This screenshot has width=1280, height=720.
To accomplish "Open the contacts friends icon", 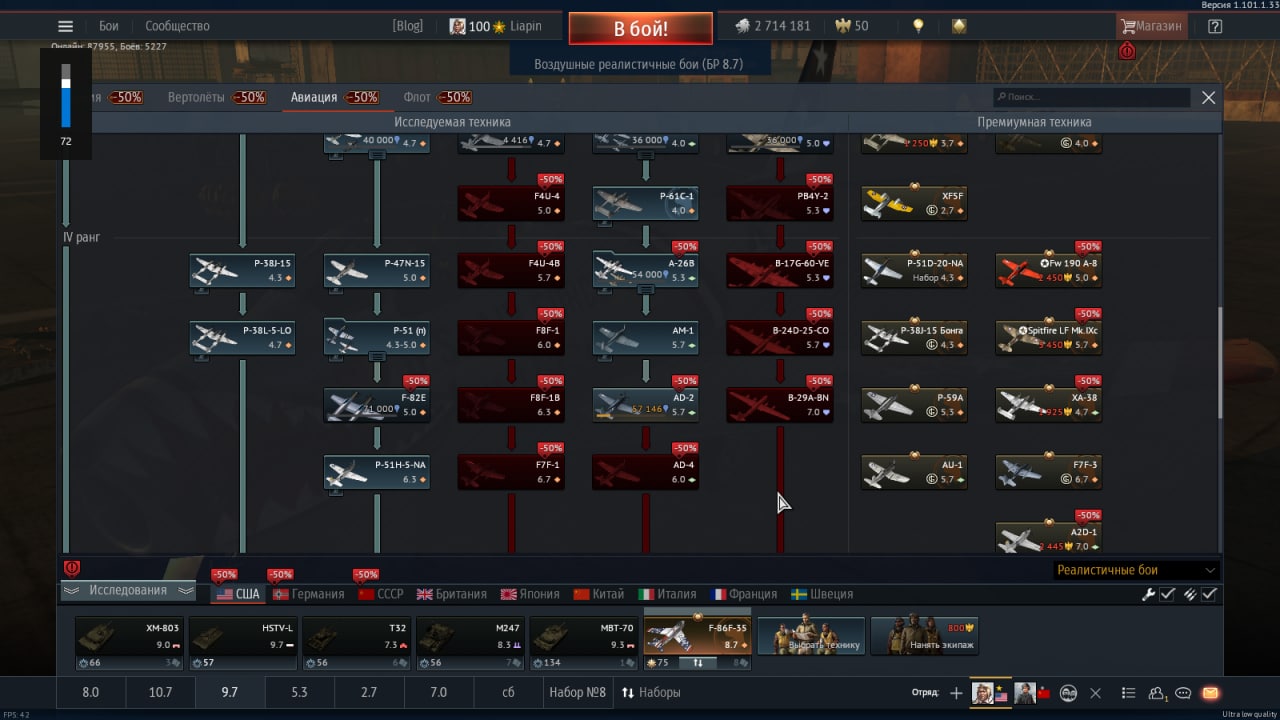I will click(1158, 693).
